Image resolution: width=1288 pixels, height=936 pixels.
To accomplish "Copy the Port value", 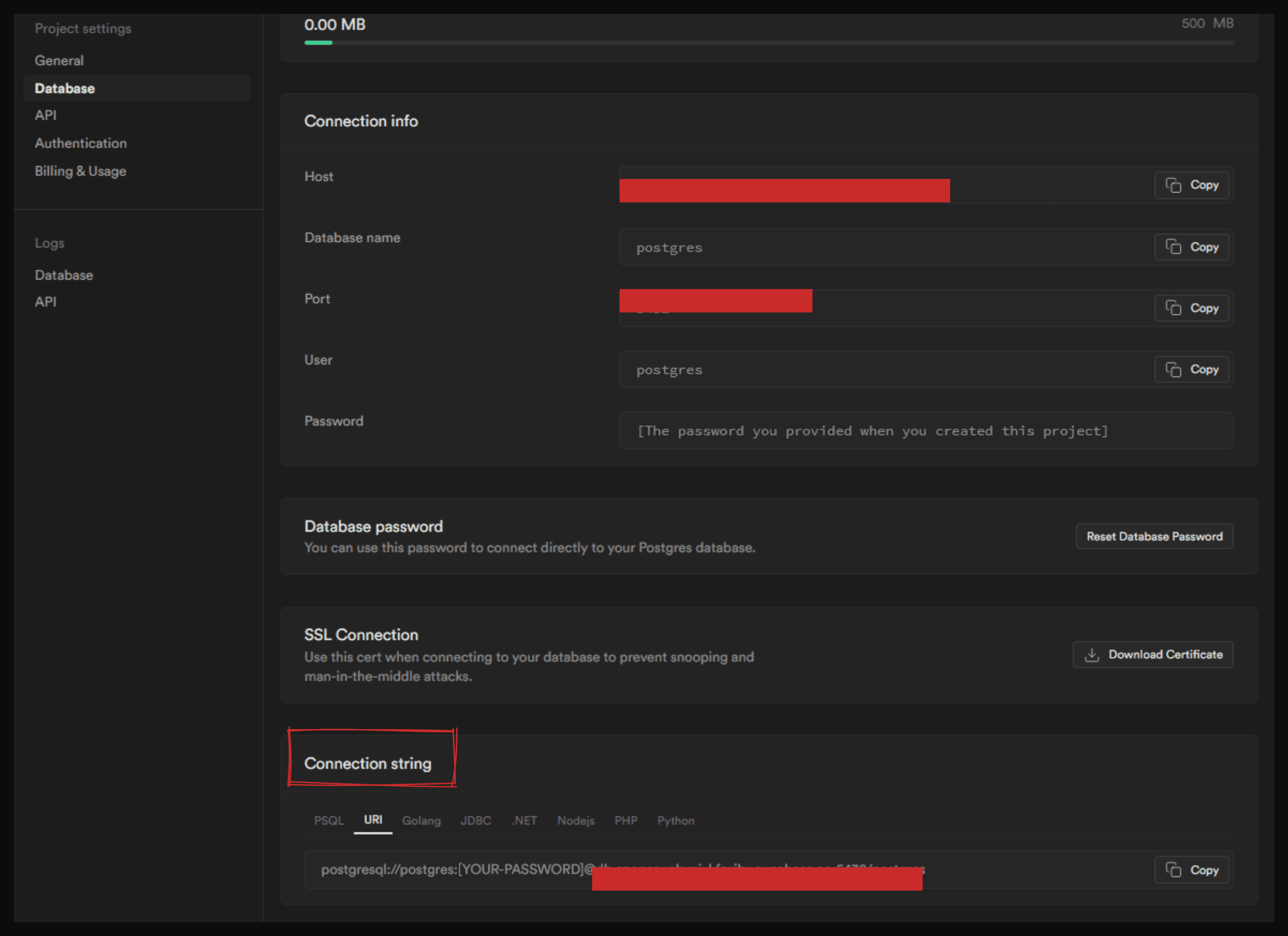I will (x=1192, y=308).
